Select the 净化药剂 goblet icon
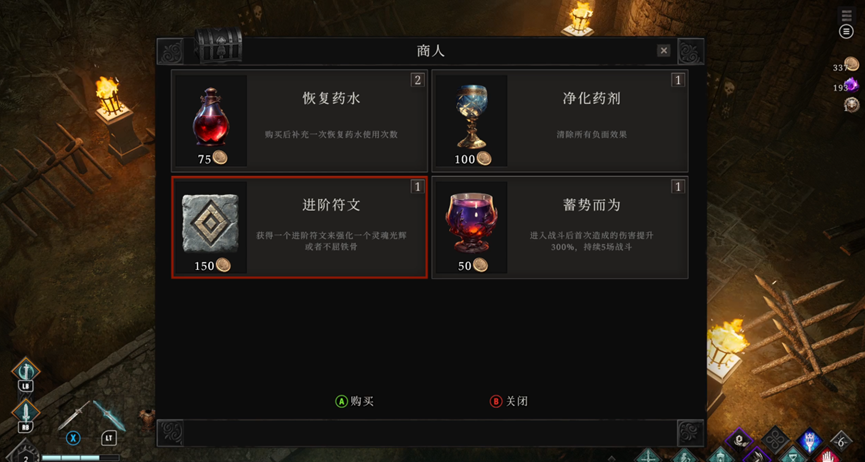 (471, 116)
